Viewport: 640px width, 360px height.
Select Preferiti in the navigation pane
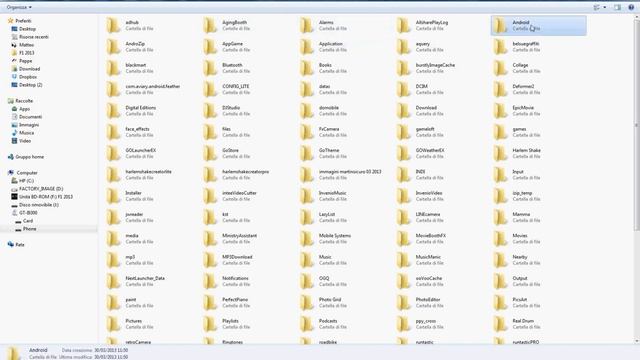(23, 21)
